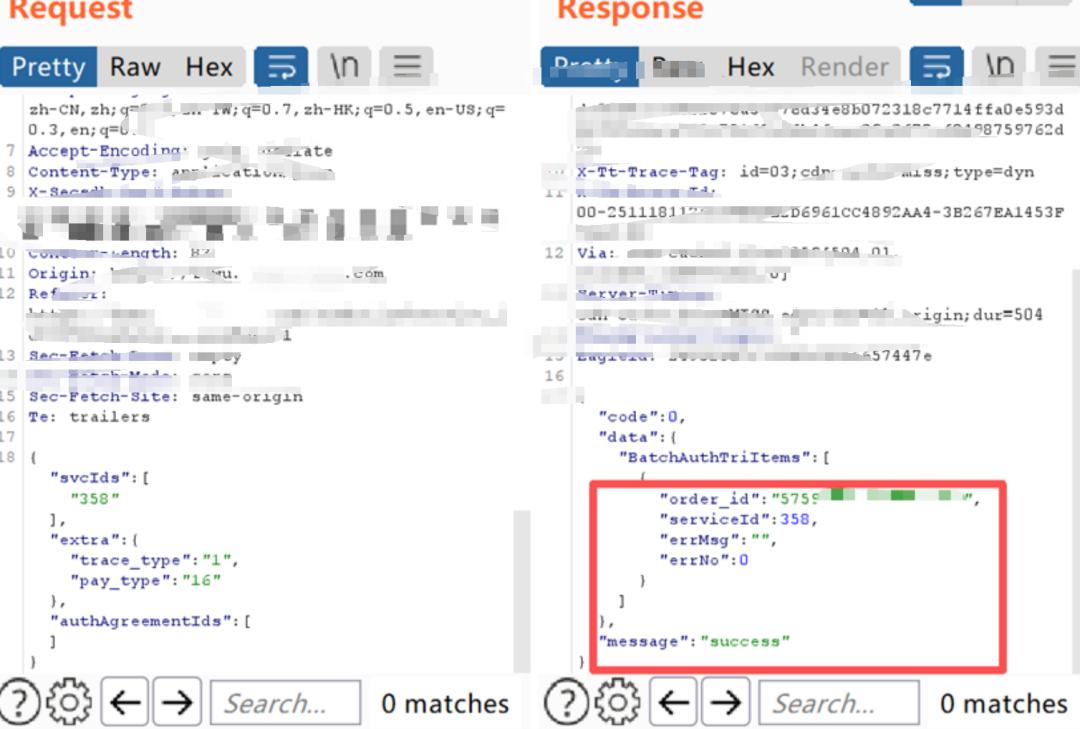Show non-printable characters in Request panel
Image resolution: width=1080 pixels, height=729 pixels.
[344, 67]
